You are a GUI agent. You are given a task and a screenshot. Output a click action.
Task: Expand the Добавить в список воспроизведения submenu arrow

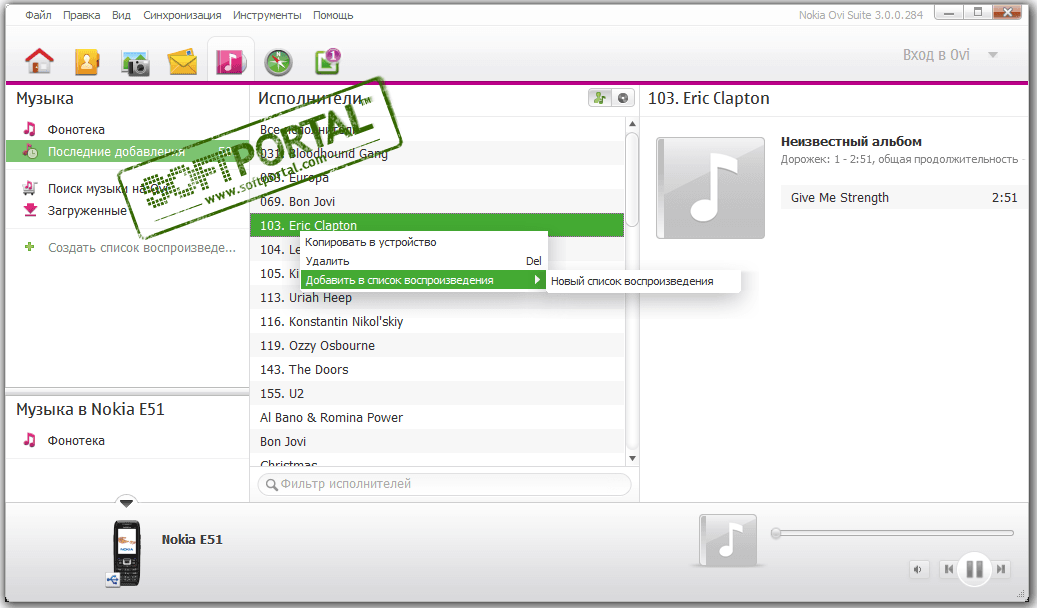click(538, 280)
